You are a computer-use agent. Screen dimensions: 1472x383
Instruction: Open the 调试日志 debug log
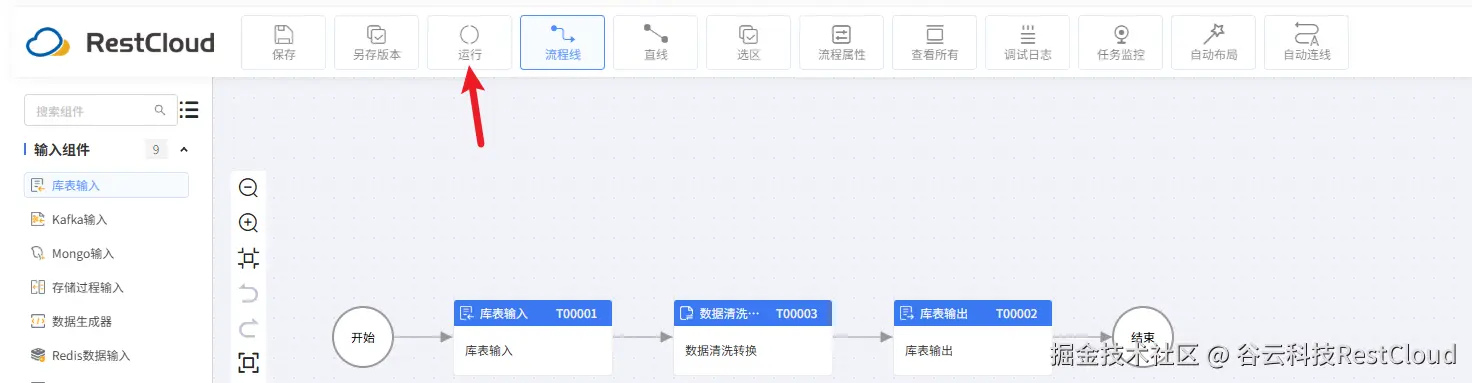click(x=1028, y=43)
